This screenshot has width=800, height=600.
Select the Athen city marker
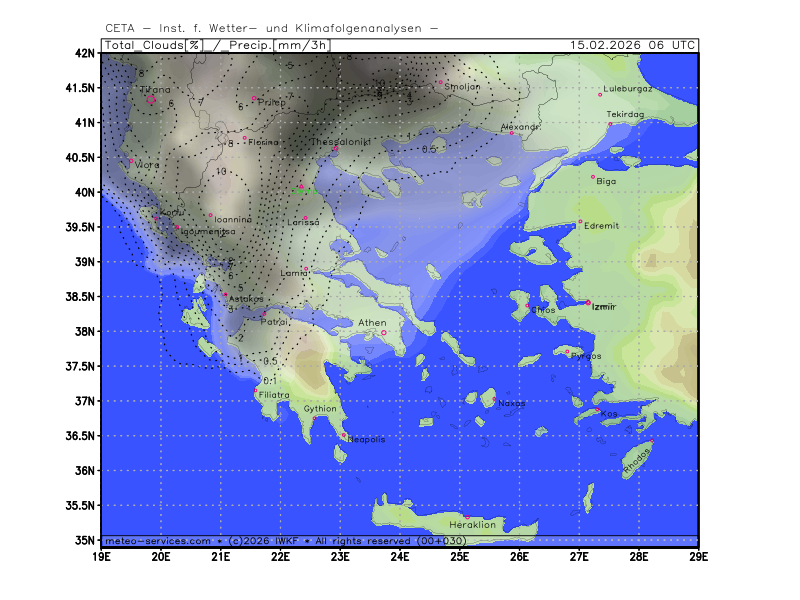[384, 333]
